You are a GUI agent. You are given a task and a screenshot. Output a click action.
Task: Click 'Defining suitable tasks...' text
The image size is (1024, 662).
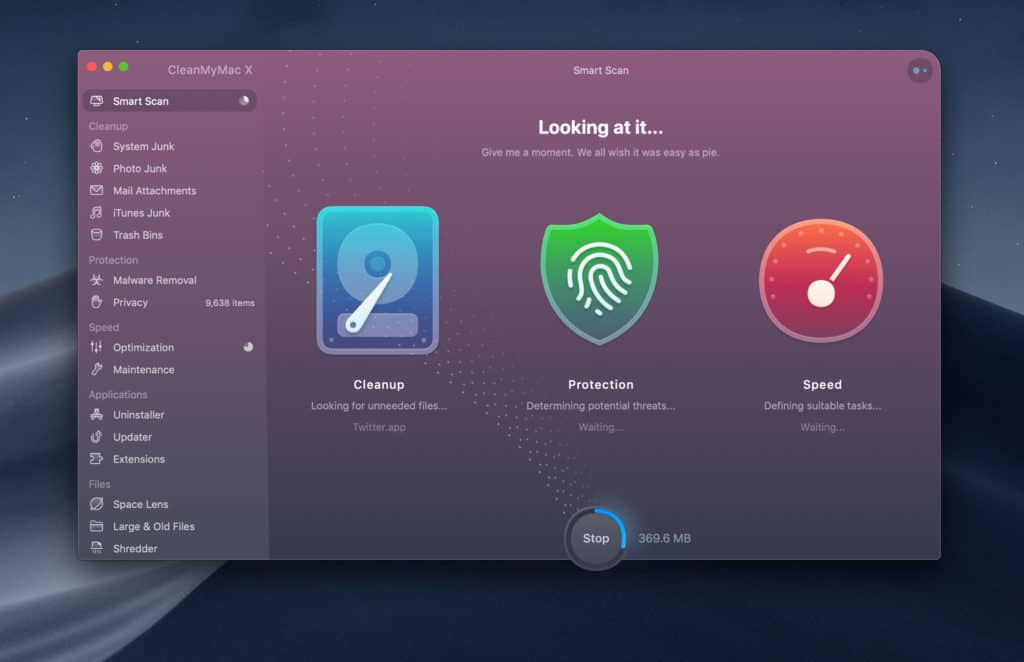[x=822, y=405]
